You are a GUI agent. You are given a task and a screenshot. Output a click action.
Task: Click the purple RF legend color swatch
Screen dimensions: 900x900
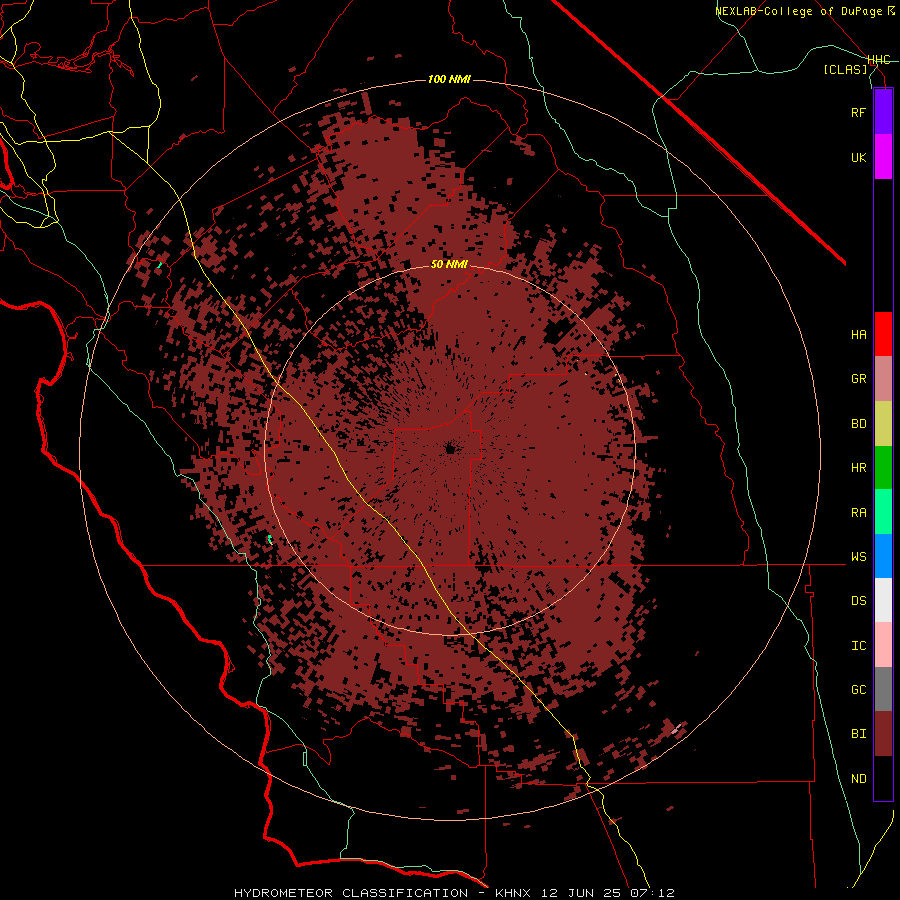tap(883, 112)
